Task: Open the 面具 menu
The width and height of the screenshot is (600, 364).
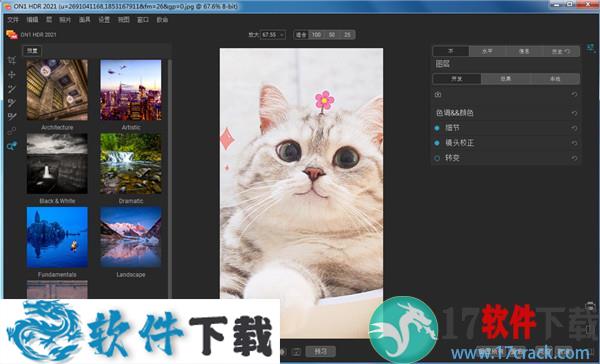Action: [x=84, y=20]
